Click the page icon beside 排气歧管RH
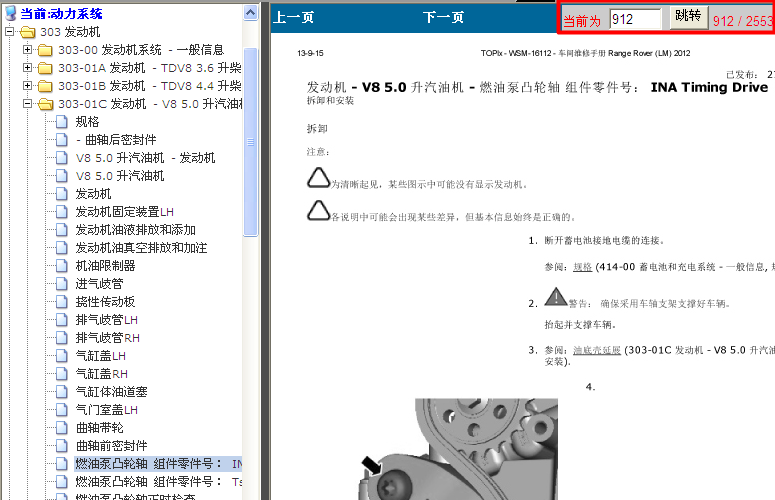 point(62,338)
